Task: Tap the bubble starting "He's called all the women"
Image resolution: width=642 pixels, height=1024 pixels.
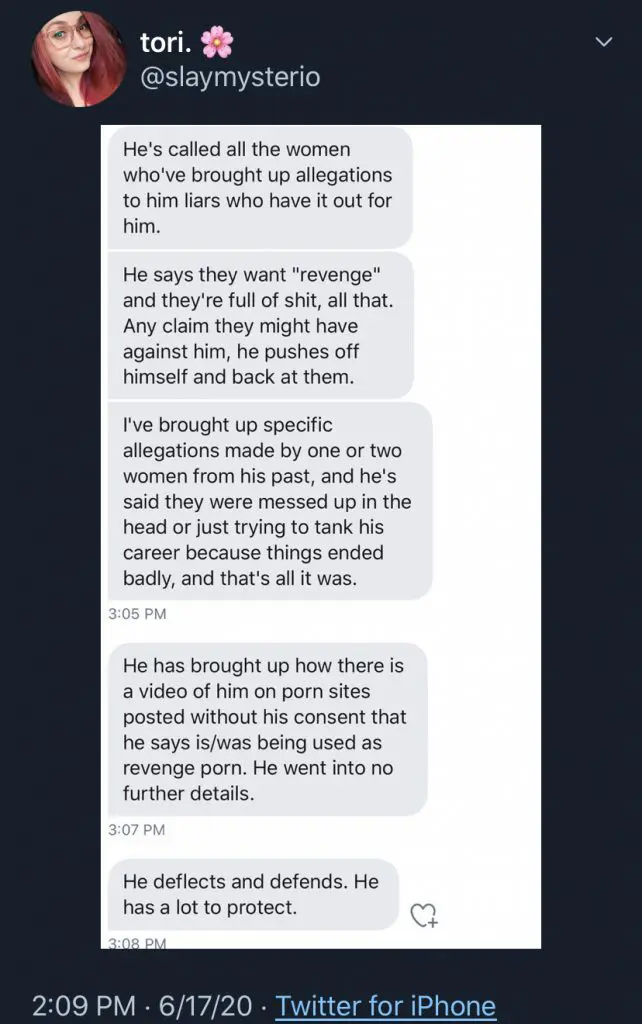Action: click(258, 187)
